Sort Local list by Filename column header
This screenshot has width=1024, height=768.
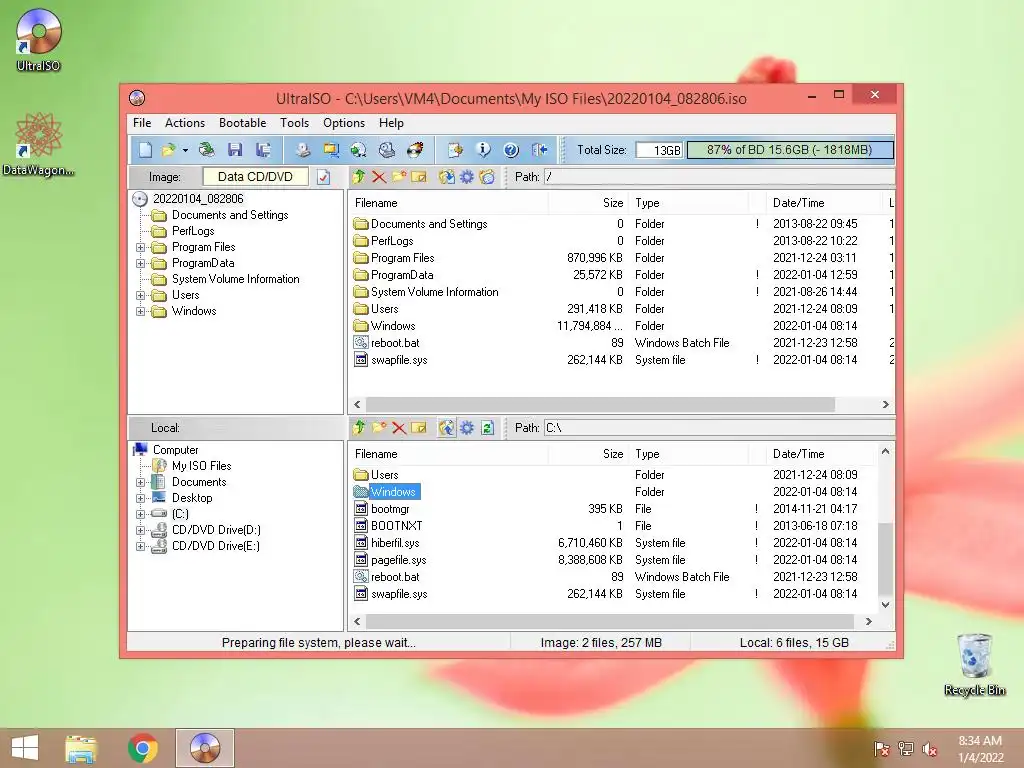point(449,454)
